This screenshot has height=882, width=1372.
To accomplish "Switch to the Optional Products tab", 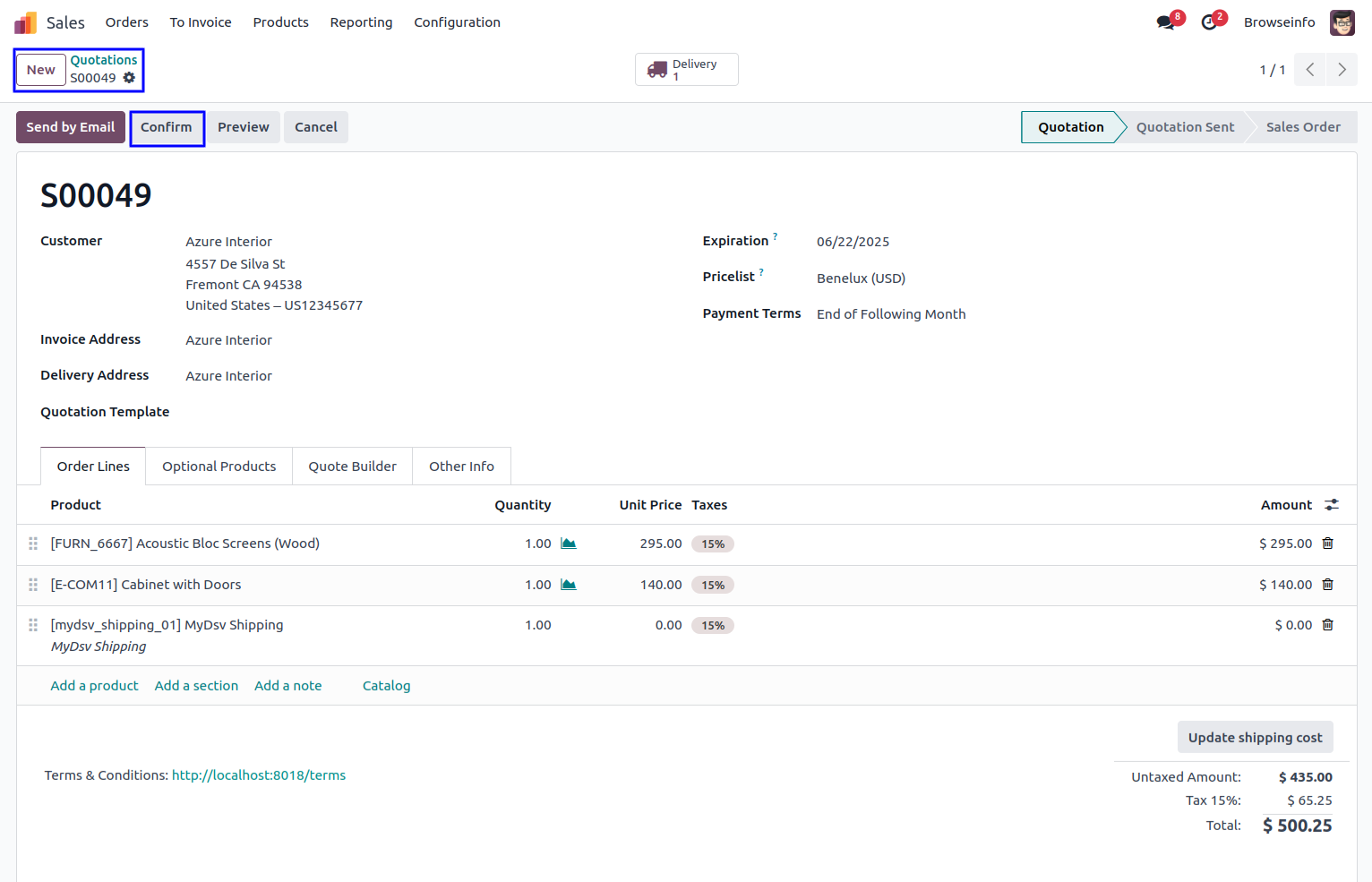I will (219, 467).
